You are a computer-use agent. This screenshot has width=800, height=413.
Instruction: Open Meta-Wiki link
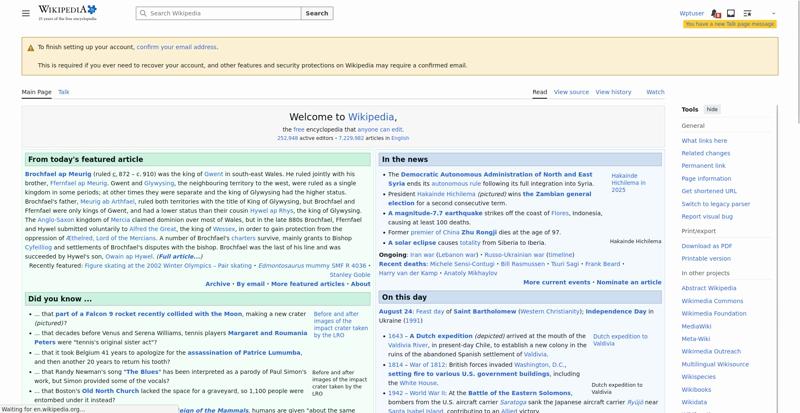click(x=696, y=338)
